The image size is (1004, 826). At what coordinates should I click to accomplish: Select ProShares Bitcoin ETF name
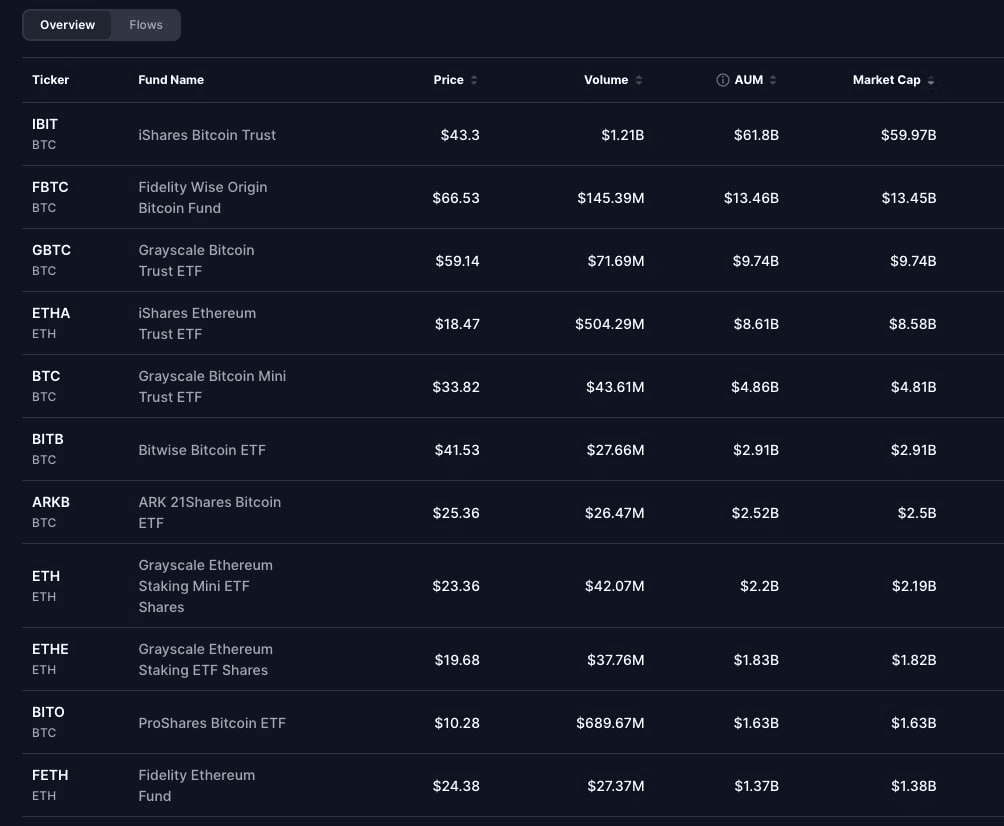point(212,723)
